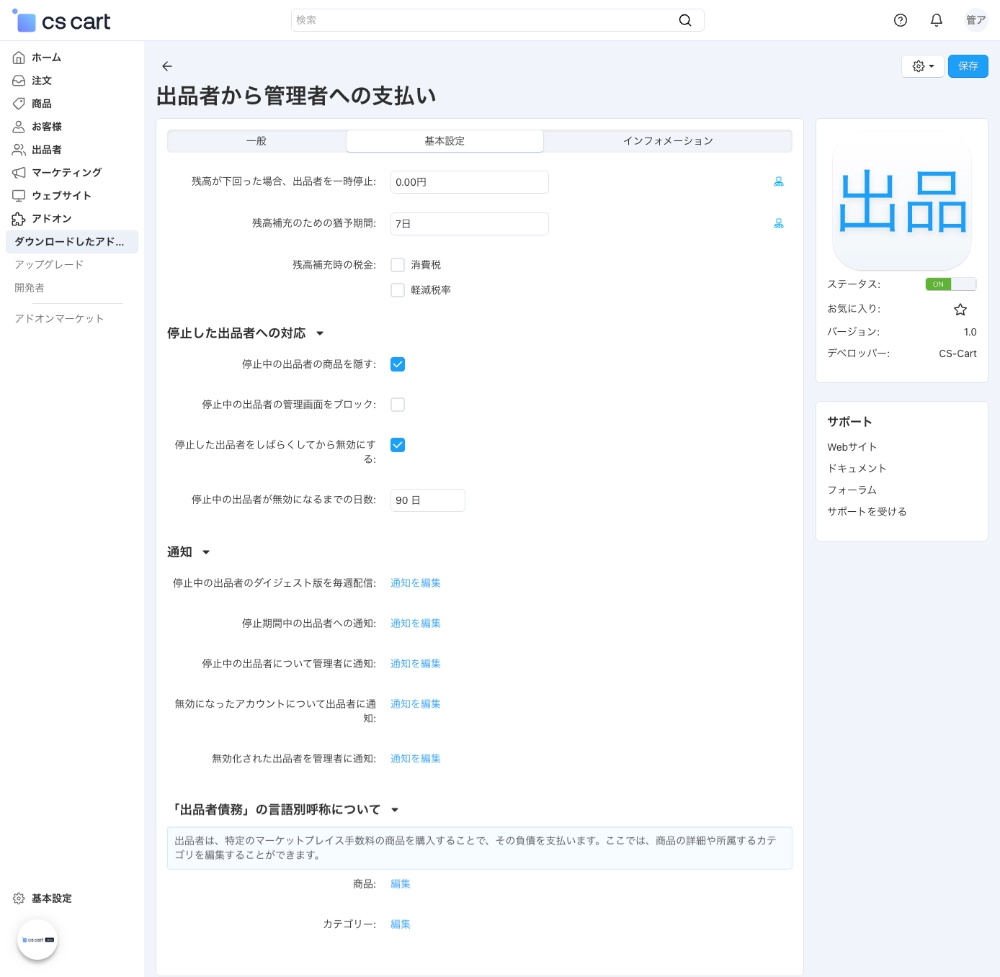This screenshot has height=977, width=1000.
Task: Click the favorite star icon
Action: [960, 310]
